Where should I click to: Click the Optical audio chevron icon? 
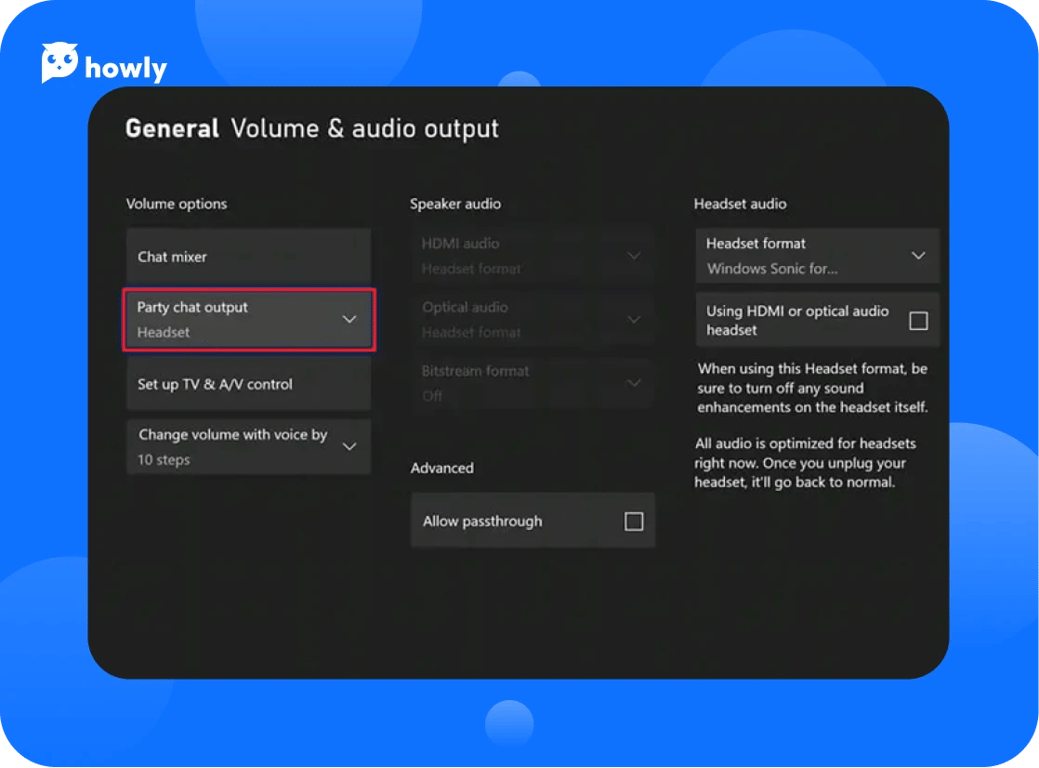coord(634,319)
